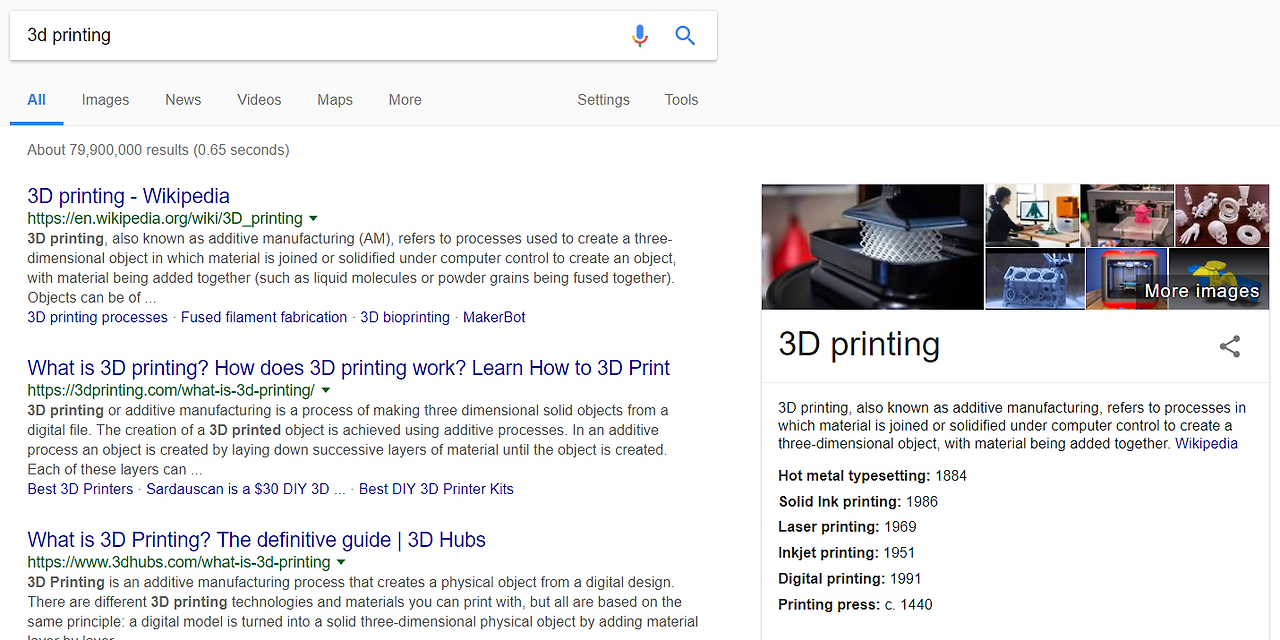Click inside the search input field
Image resolution: width=1280 pixels, height=640 pixels.
click(300, 35)
